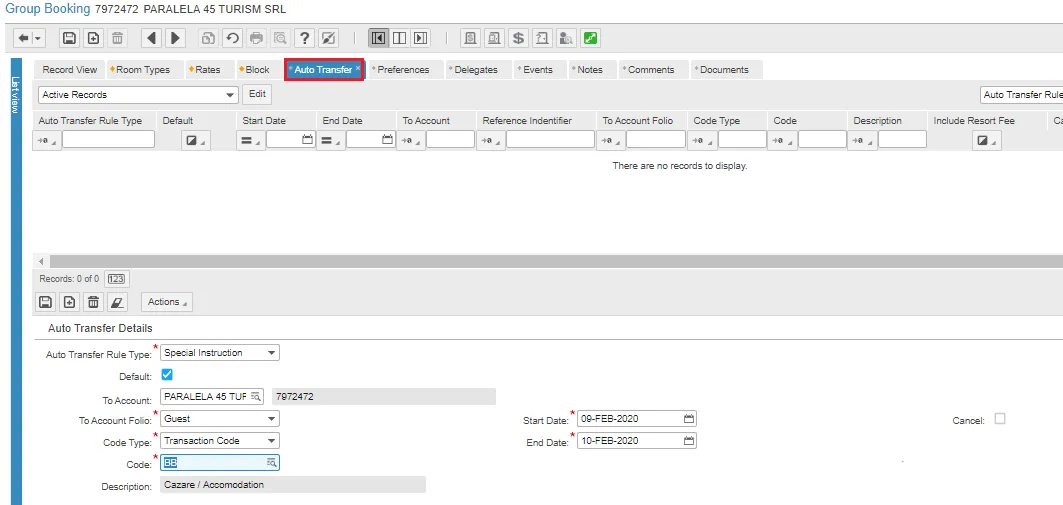The image size is (1063, 505).
Task: Click the top toolbar delete trash icon
Action: click(117, 38)
